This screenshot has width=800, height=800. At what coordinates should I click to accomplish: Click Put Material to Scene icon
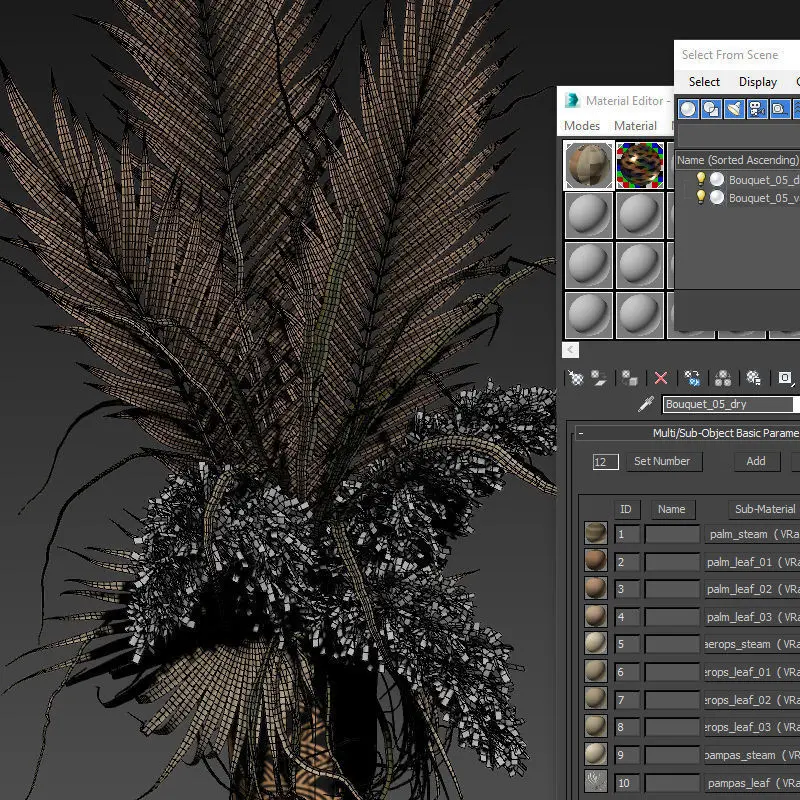pos(599,378)
